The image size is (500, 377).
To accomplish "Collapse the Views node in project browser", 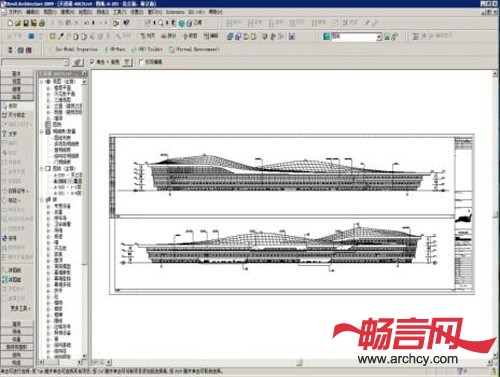I will click(x=42, y=81).
